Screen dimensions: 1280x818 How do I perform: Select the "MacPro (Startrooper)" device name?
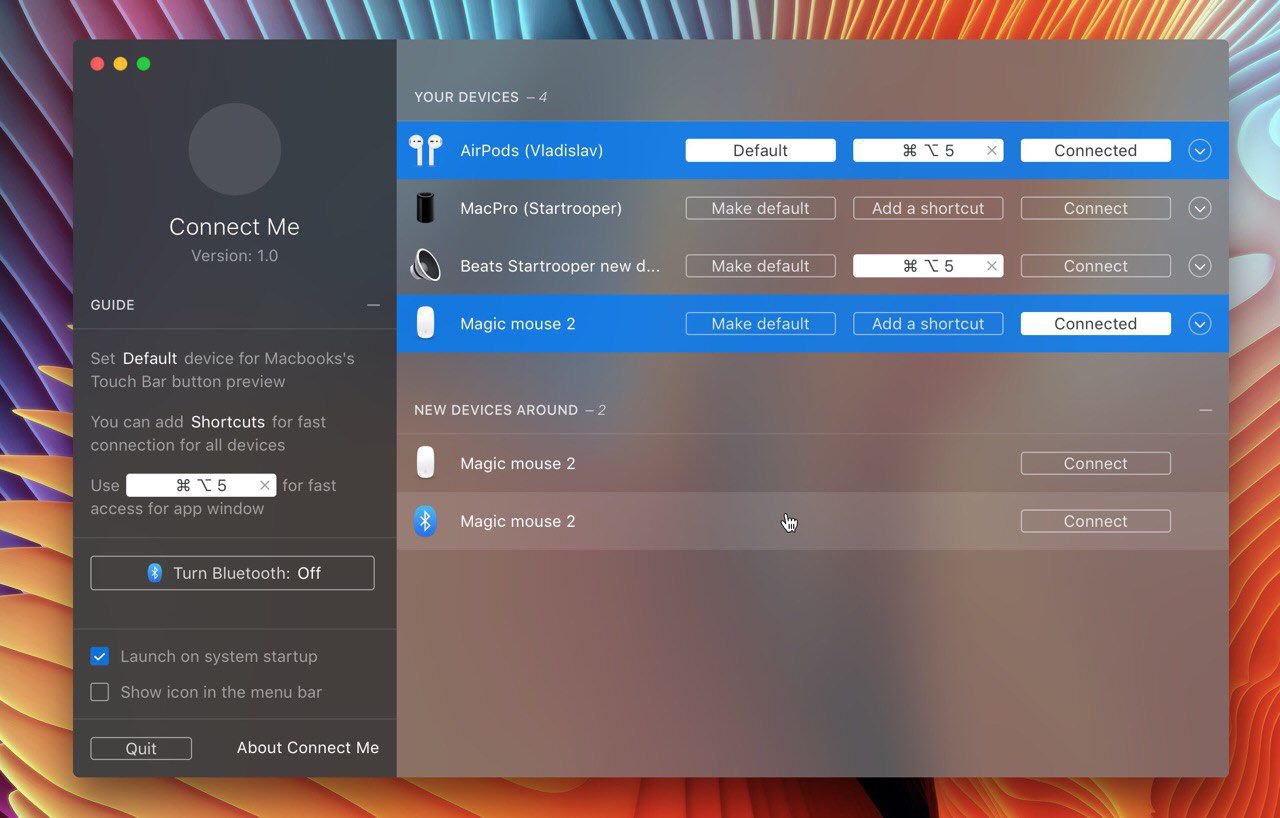click(541, 208)
